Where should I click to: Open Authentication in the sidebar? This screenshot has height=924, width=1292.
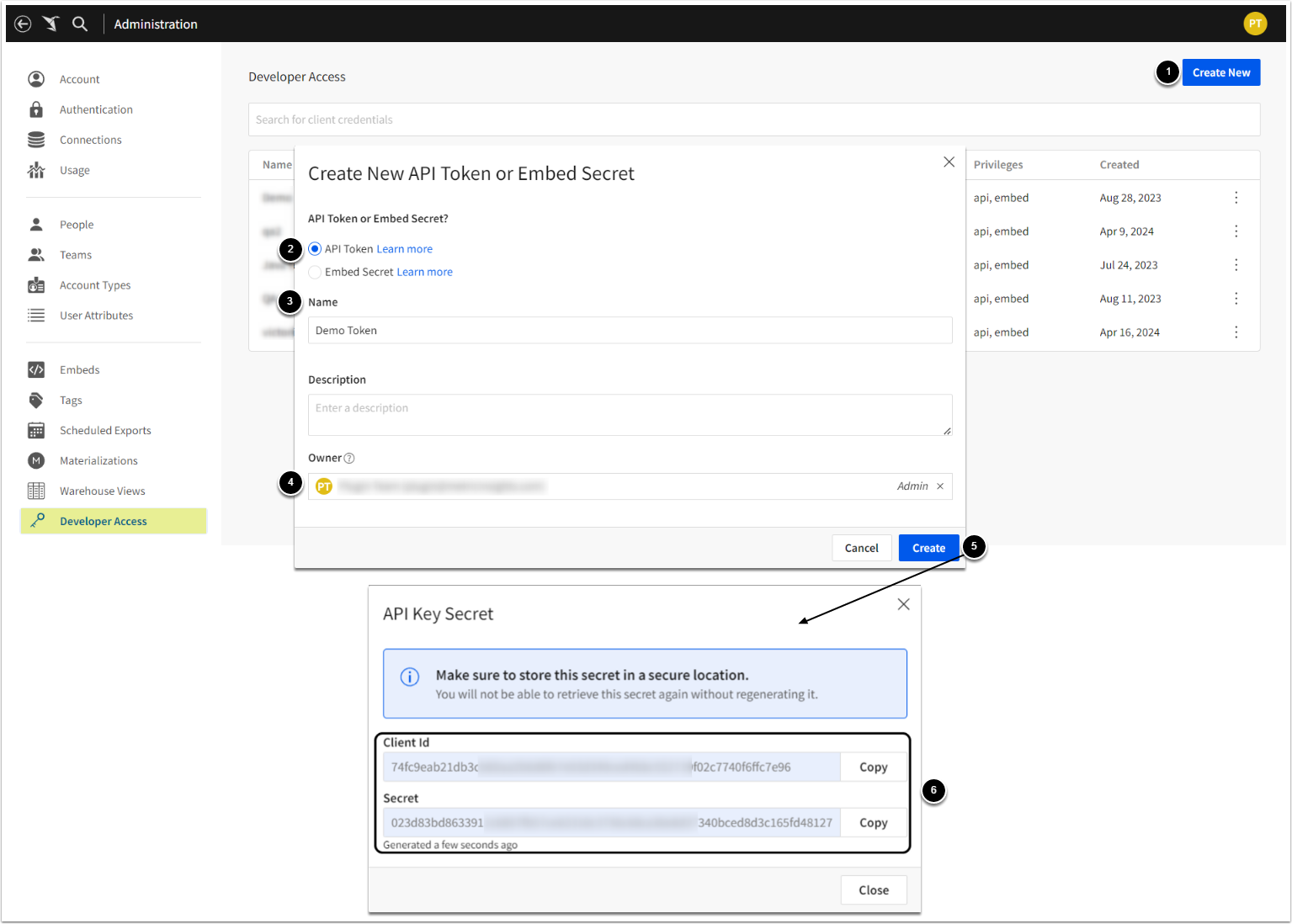[96, 109]
